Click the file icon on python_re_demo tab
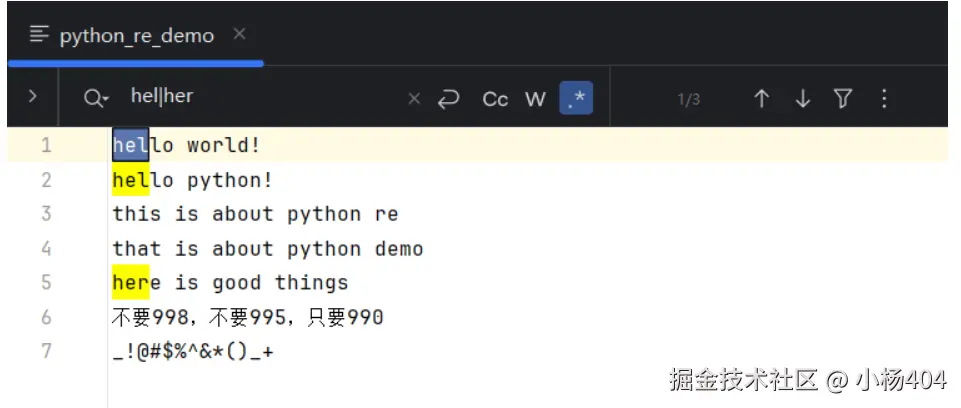Image resolution: width=961 pixels, height=408 pixels. pos(39,35)
